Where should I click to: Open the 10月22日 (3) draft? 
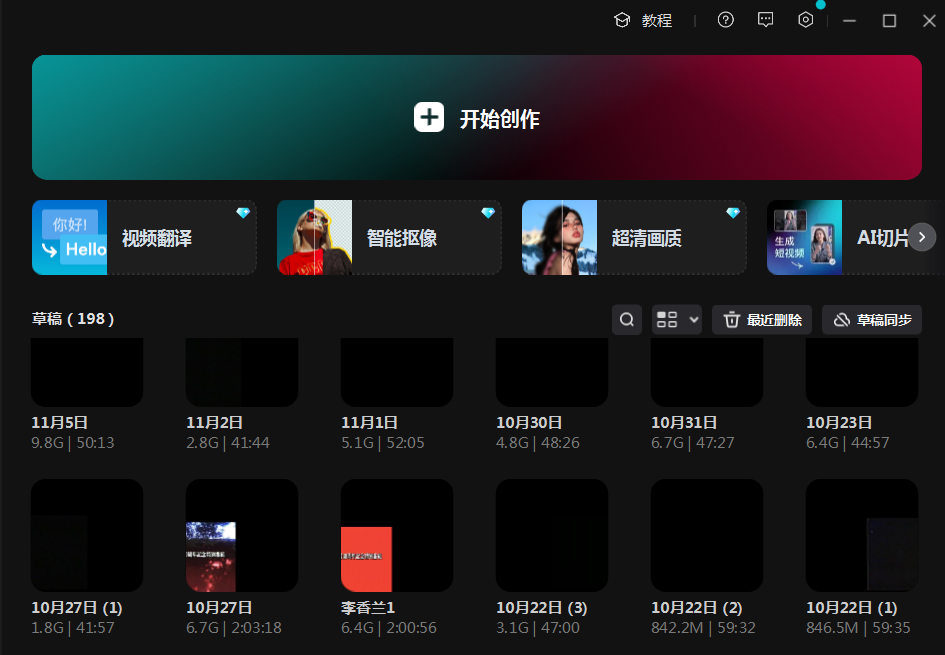551,536
